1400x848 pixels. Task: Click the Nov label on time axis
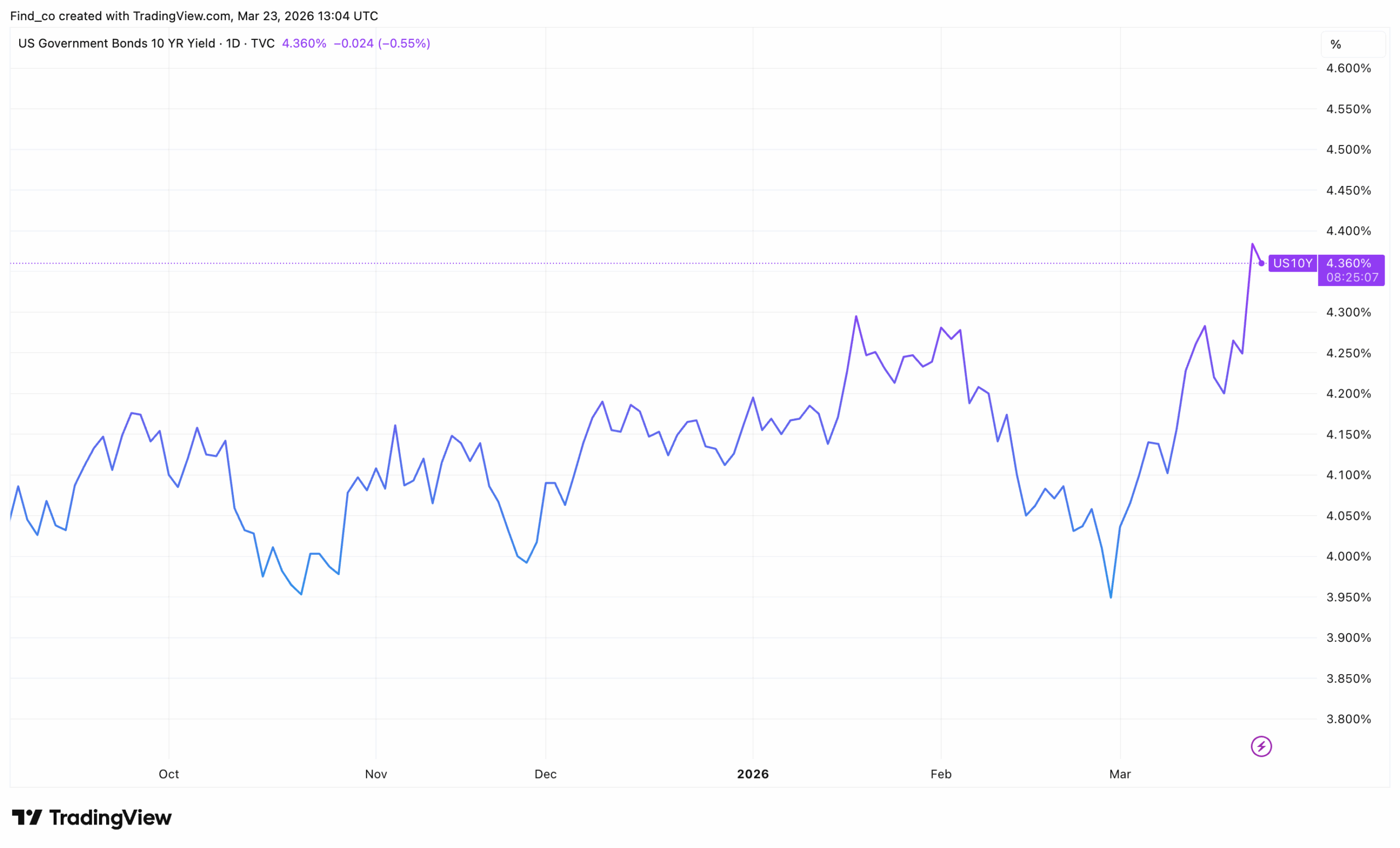pos(376,774)
